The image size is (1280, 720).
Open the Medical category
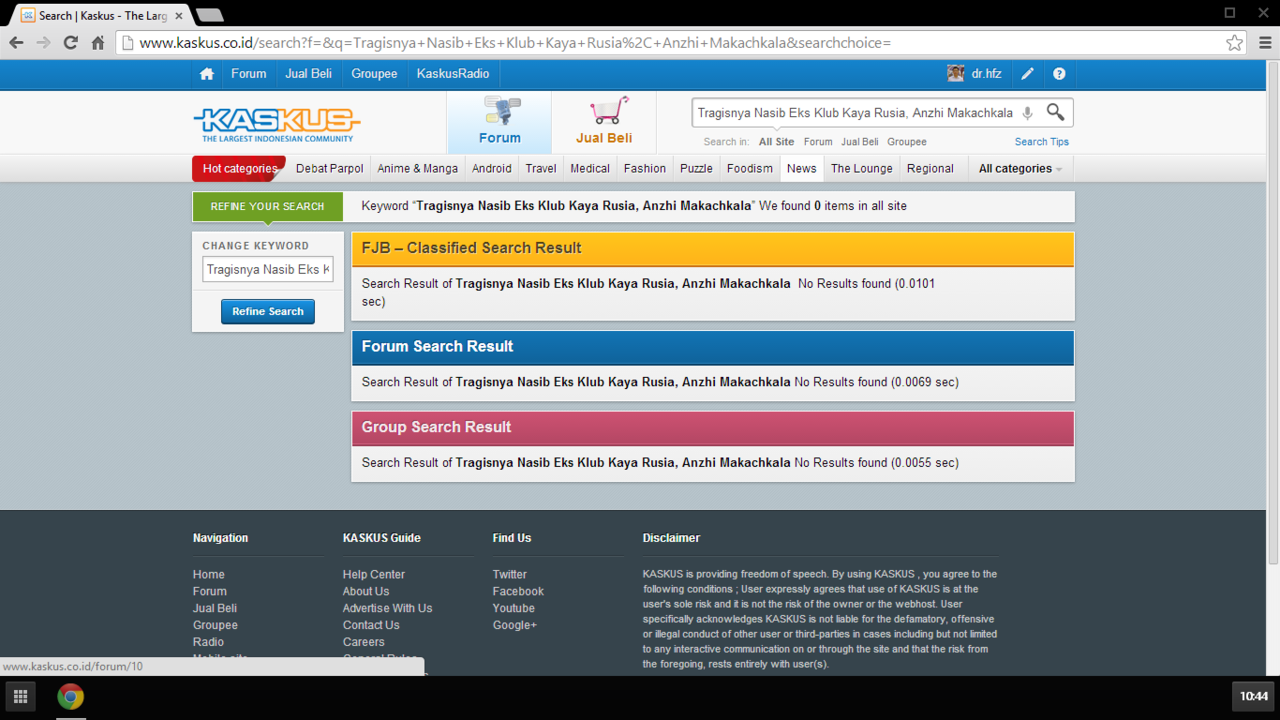click(x=590, y=169)
